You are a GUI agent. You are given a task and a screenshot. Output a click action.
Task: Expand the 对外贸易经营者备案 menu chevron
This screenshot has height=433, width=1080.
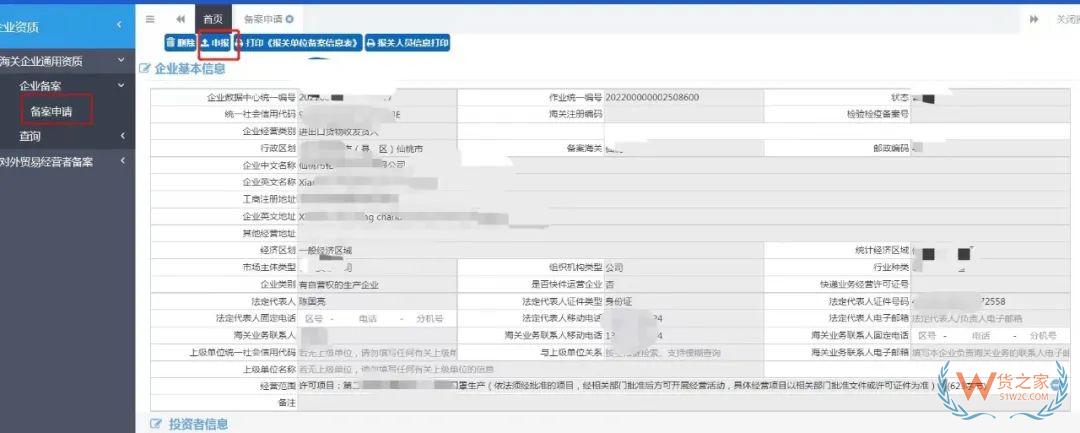click(x=122, y=161)
